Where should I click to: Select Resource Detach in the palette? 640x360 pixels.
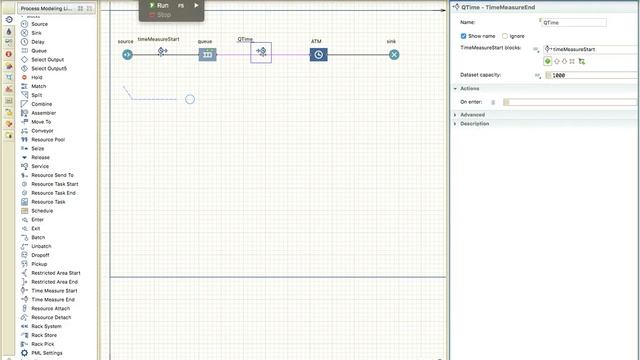click(46, 318)
